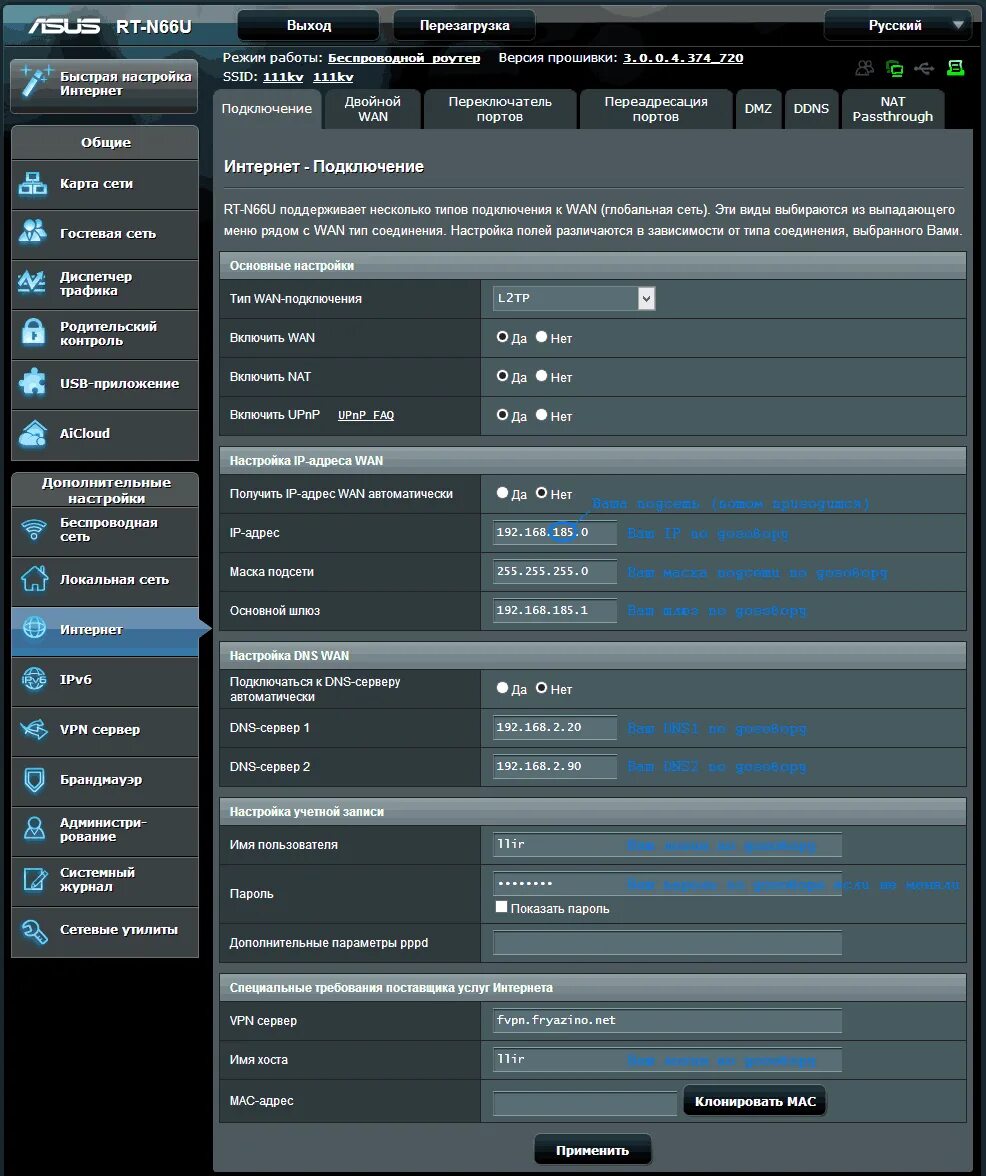Click the Применить button
Image resolution: width=986 pixels, height=1176 pixels.
(x=592, y=1150)
